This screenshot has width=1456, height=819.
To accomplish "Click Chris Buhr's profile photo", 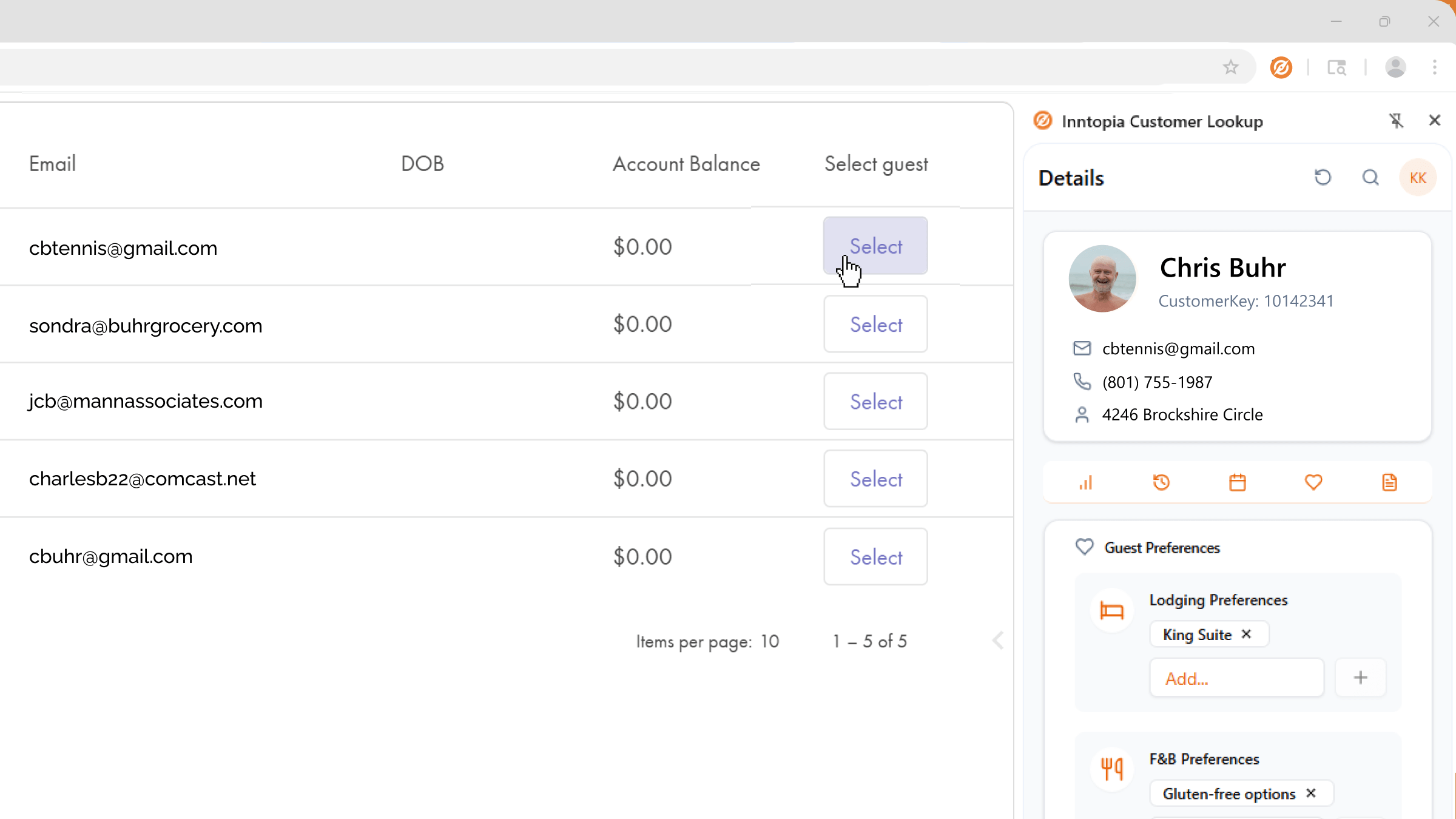I will point(1102,278).
